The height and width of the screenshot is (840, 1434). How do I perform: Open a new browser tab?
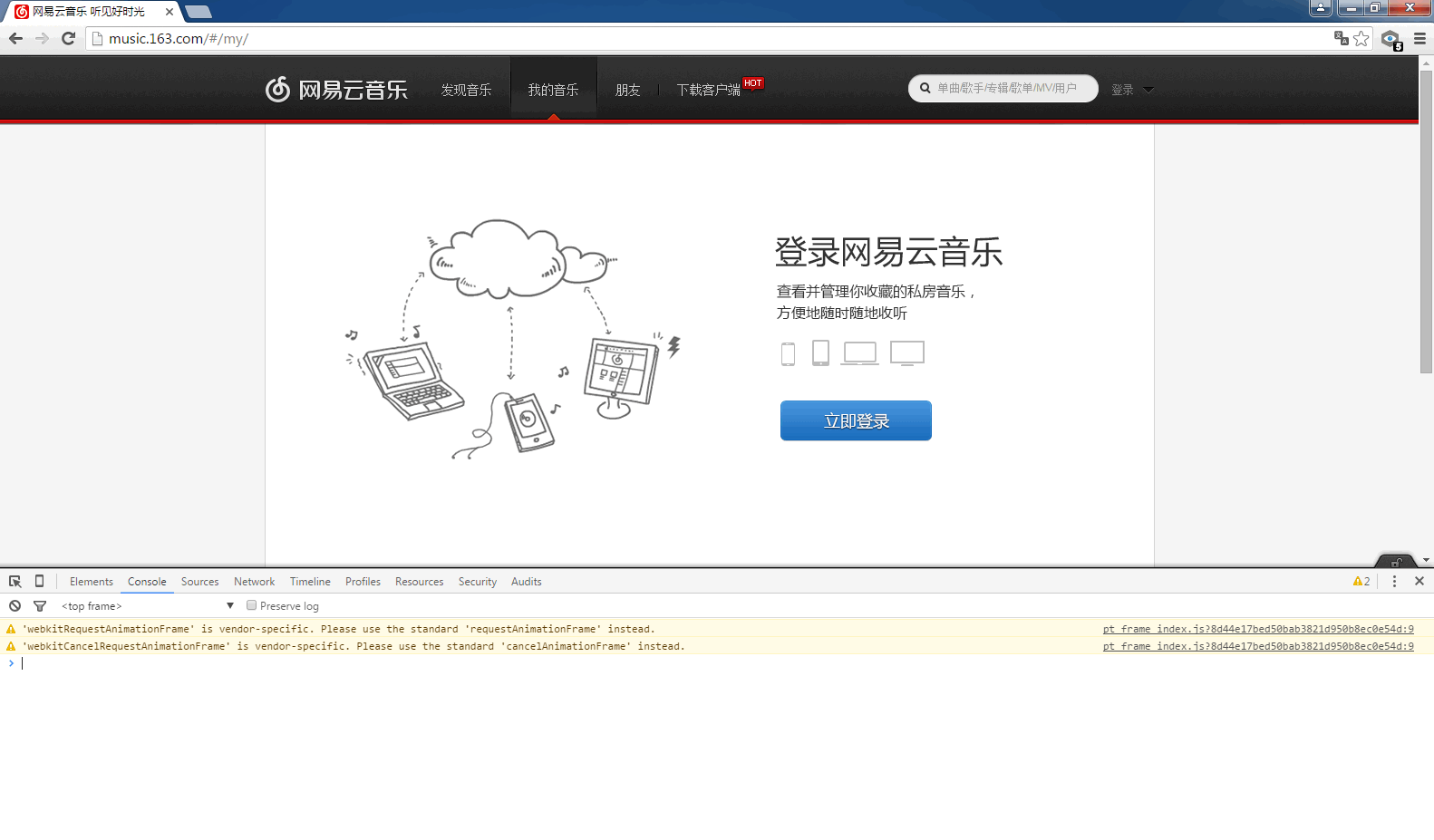click(x=198, y=12)
